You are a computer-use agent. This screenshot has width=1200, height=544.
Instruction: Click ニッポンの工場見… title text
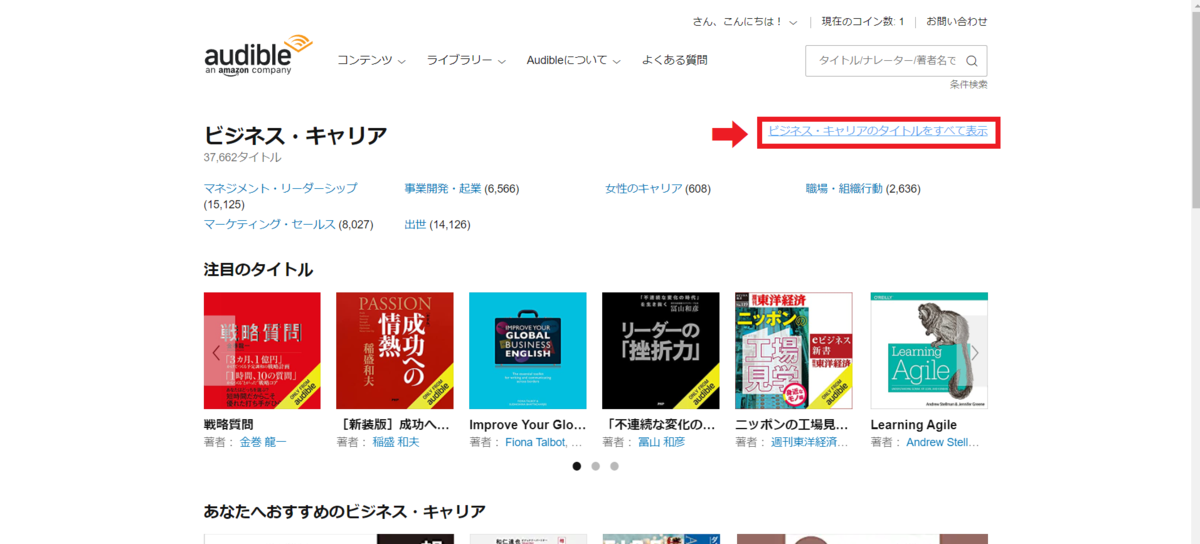coord(792,424)
